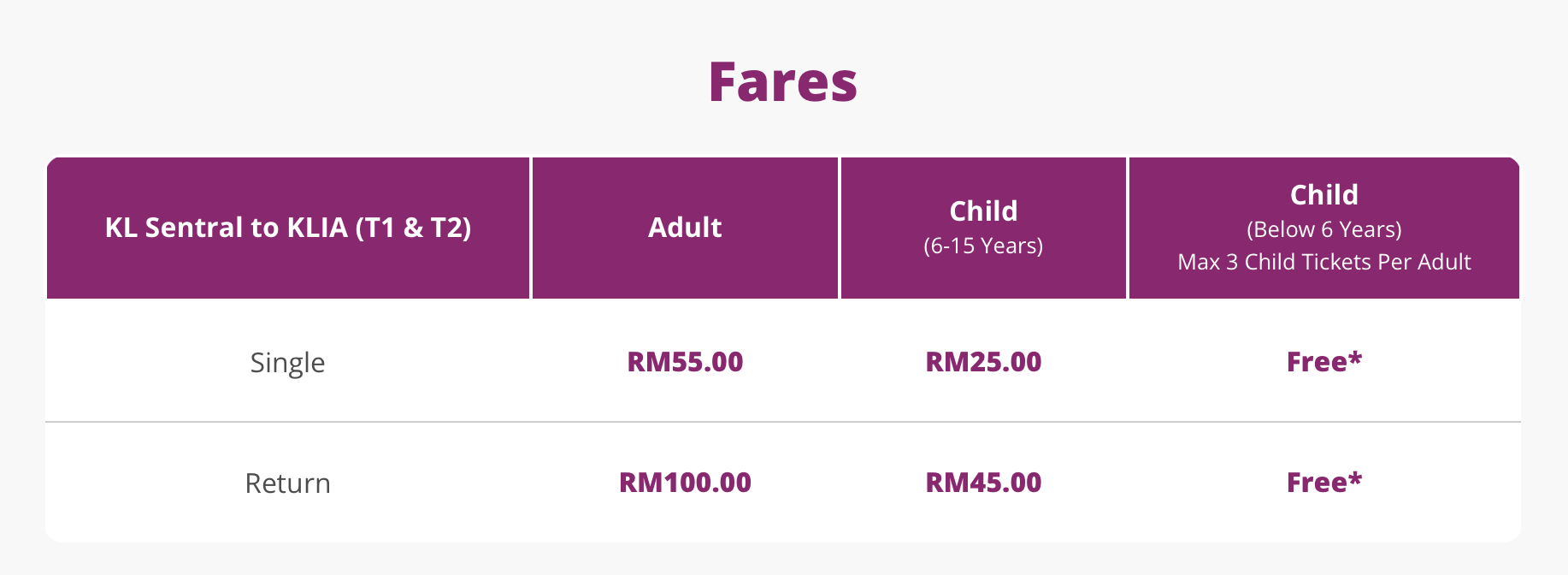The image size is (1568, 575).
Task: Select the Single row label
Action: [x=287, y=363]
